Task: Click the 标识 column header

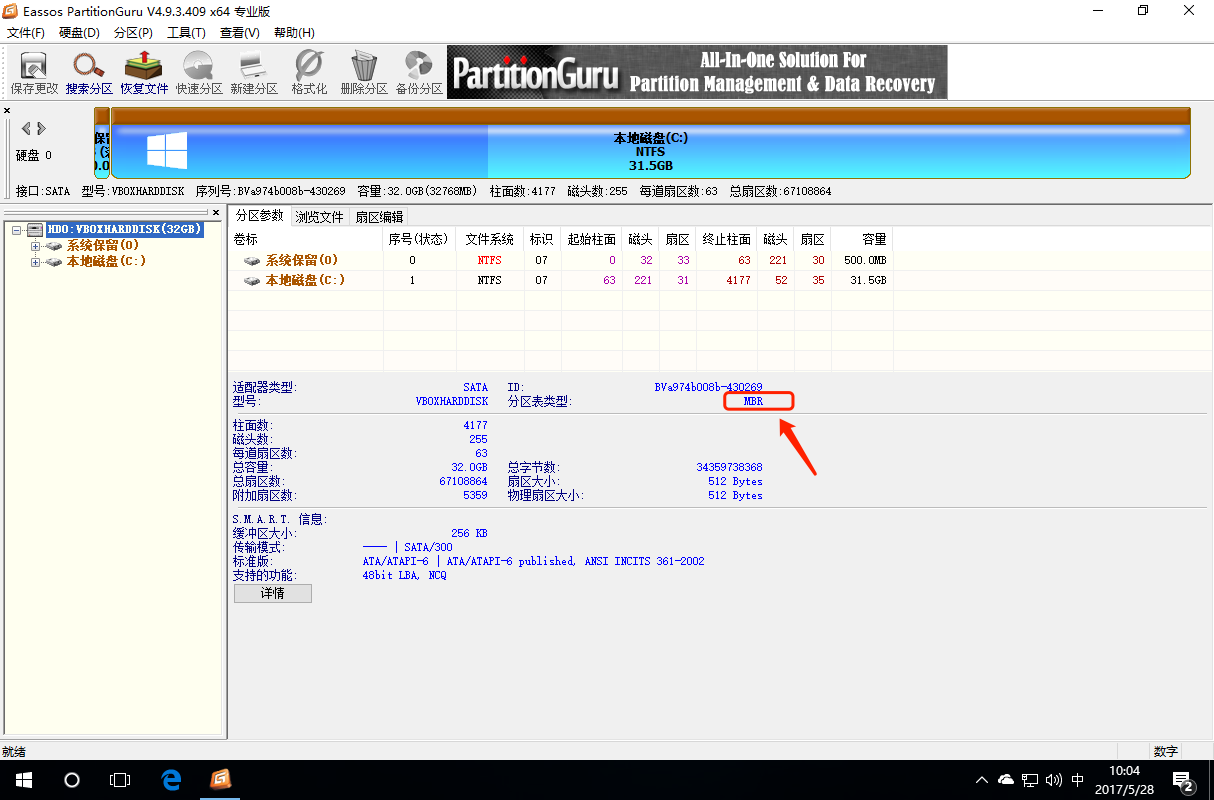Action: pos(542,240)
